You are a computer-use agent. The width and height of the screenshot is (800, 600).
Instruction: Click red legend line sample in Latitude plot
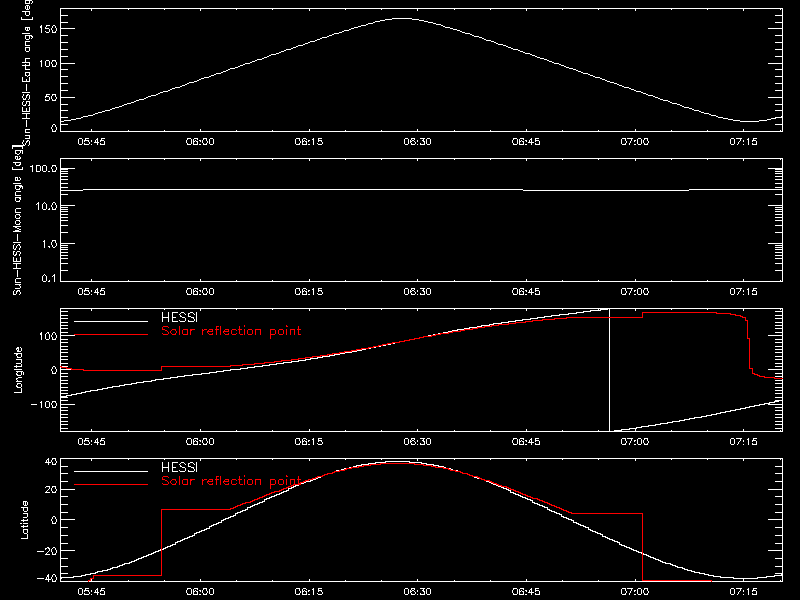[x=111, y=485]
